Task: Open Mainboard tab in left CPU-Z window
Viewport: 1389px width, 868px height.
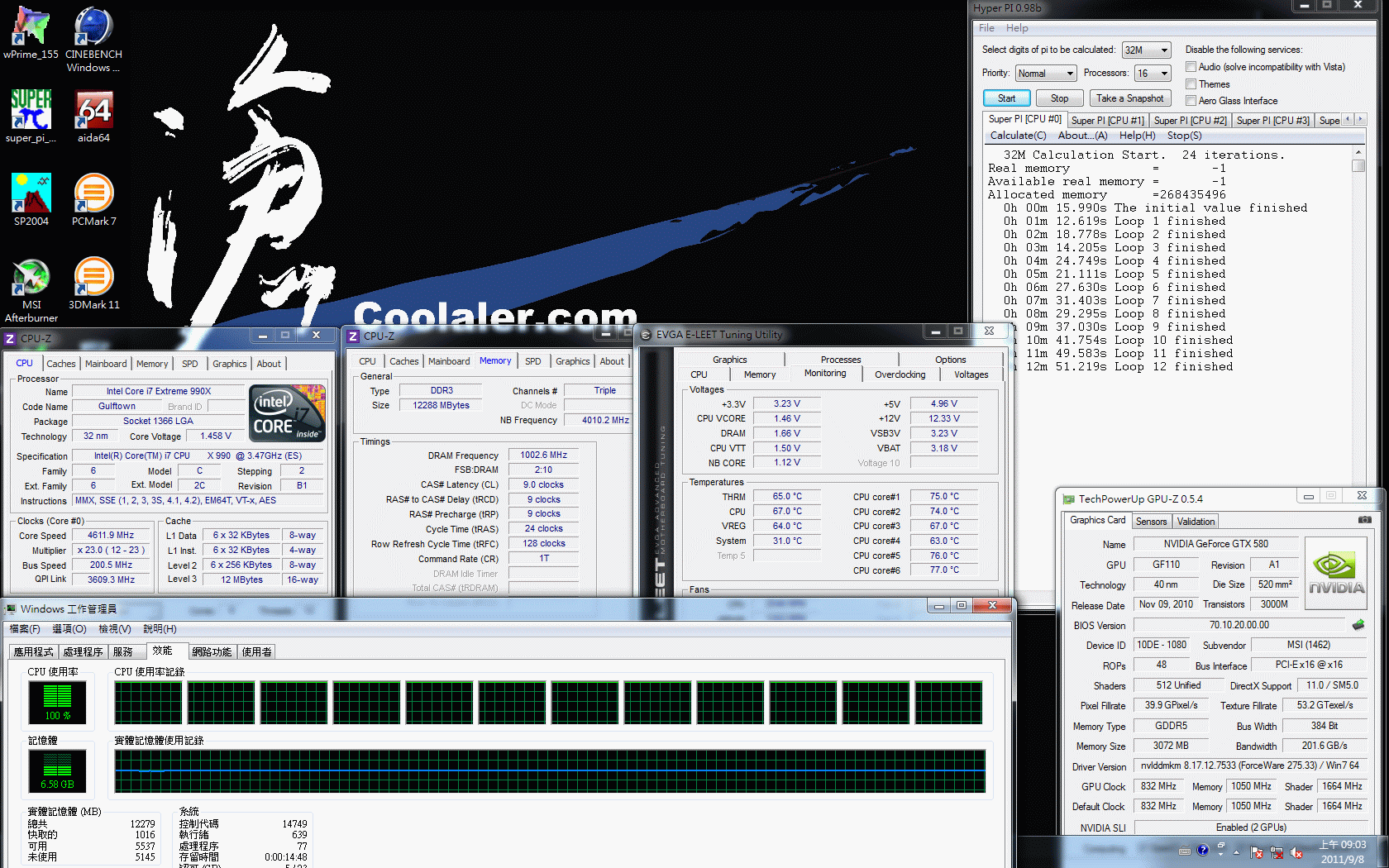Action: [x=106, y=364]
